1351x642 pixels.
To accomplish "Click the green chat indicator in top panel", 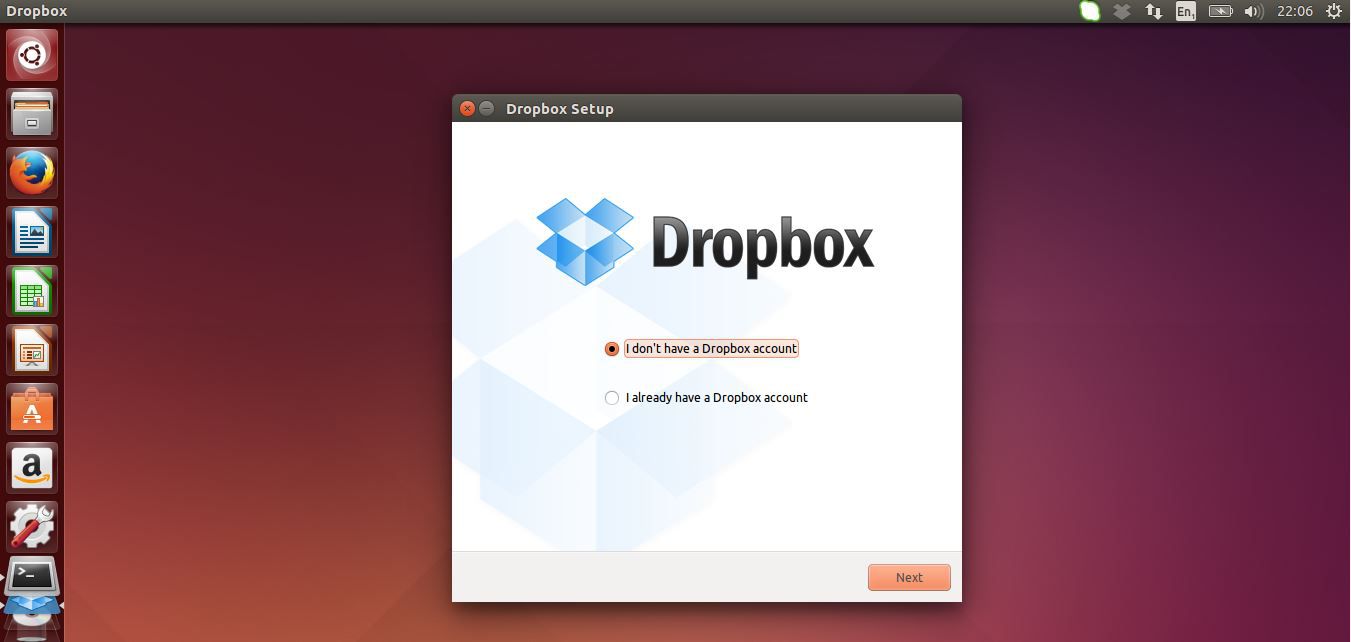I will pyautogui.click(x=1090, y=11).
